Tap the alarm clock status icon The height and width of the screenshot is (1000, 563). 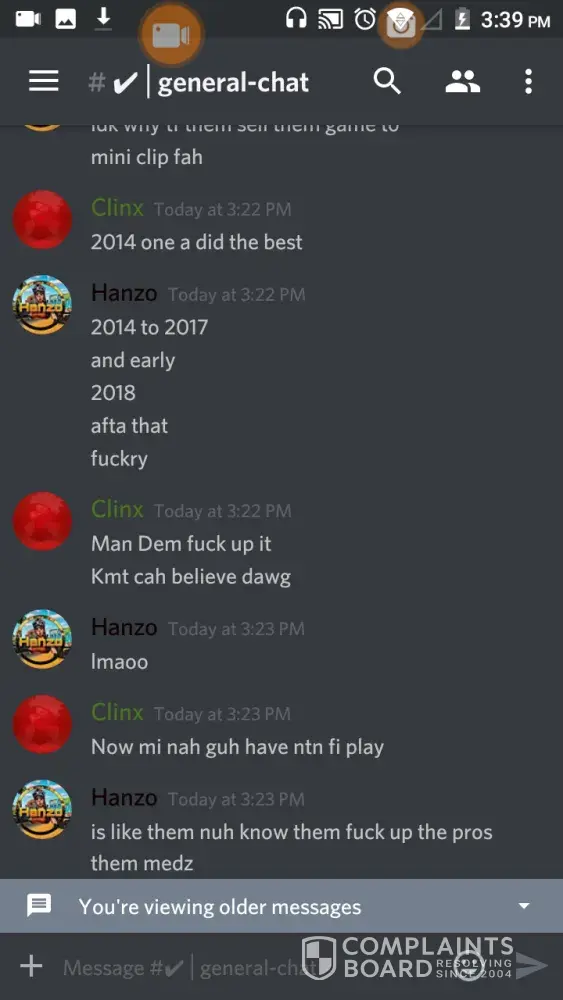[x=365, y=19]
